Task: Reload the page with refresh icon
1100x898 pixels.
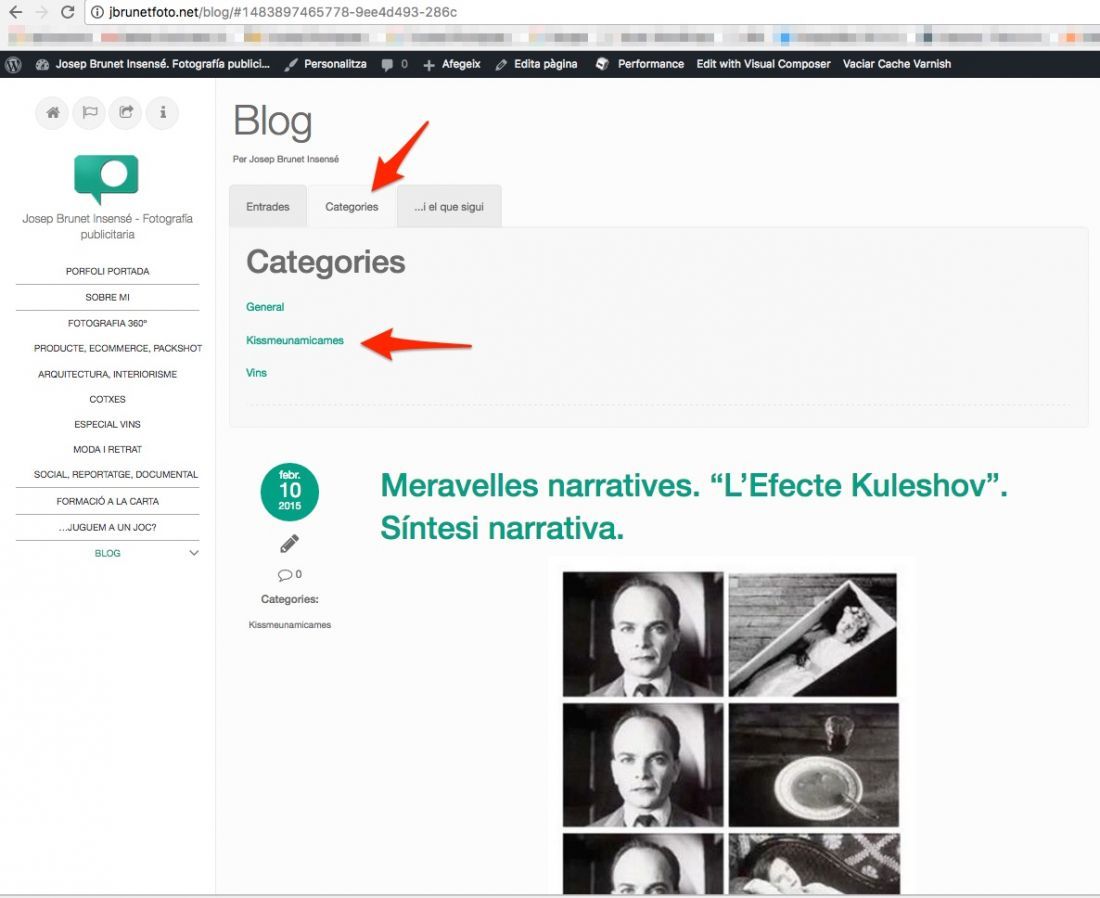Action: point(67,12)
